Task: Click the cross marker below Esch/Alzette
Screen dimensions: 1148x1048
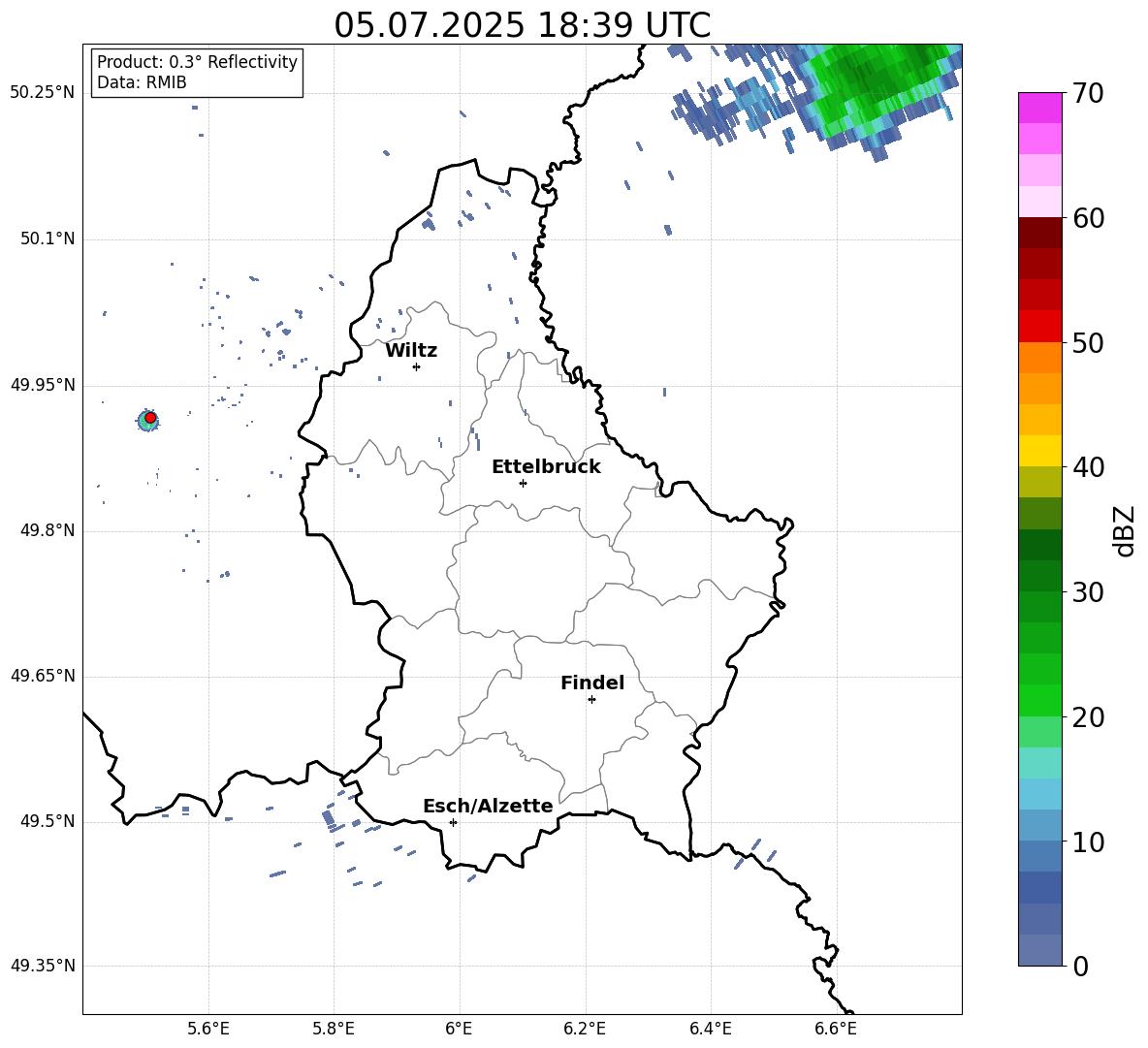Action: [x=453, y=822]
